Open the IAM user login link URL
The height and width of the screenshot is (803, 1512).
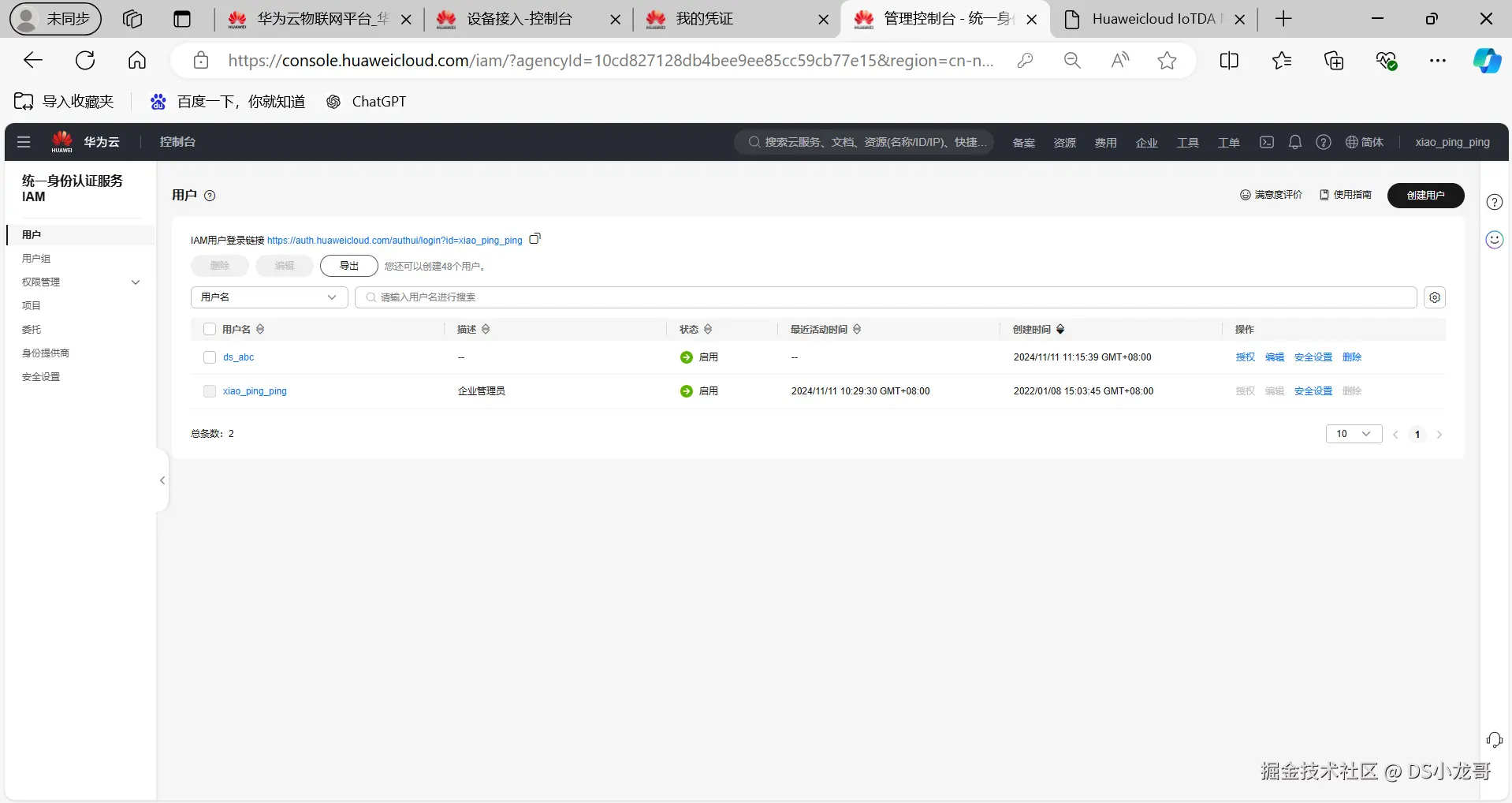pyautogui.click(x=394, y=241)
